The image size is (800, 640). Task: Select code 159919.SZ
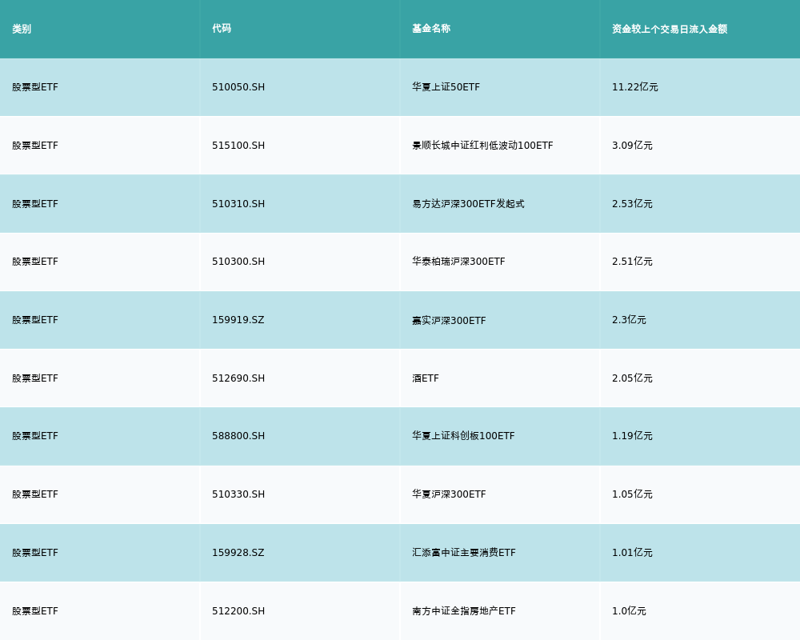[x=238, y=319]
